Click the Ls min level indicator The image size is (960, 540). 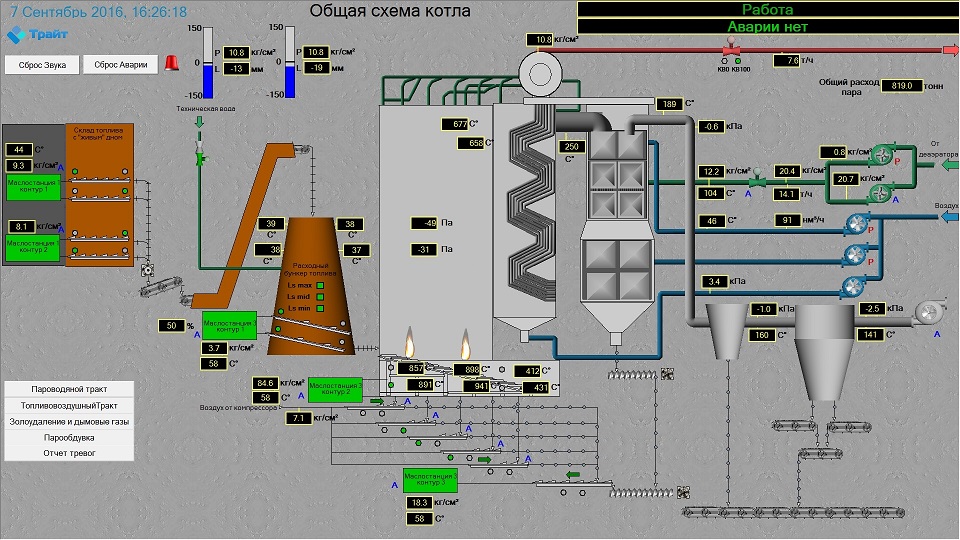(x=320, y=309)
